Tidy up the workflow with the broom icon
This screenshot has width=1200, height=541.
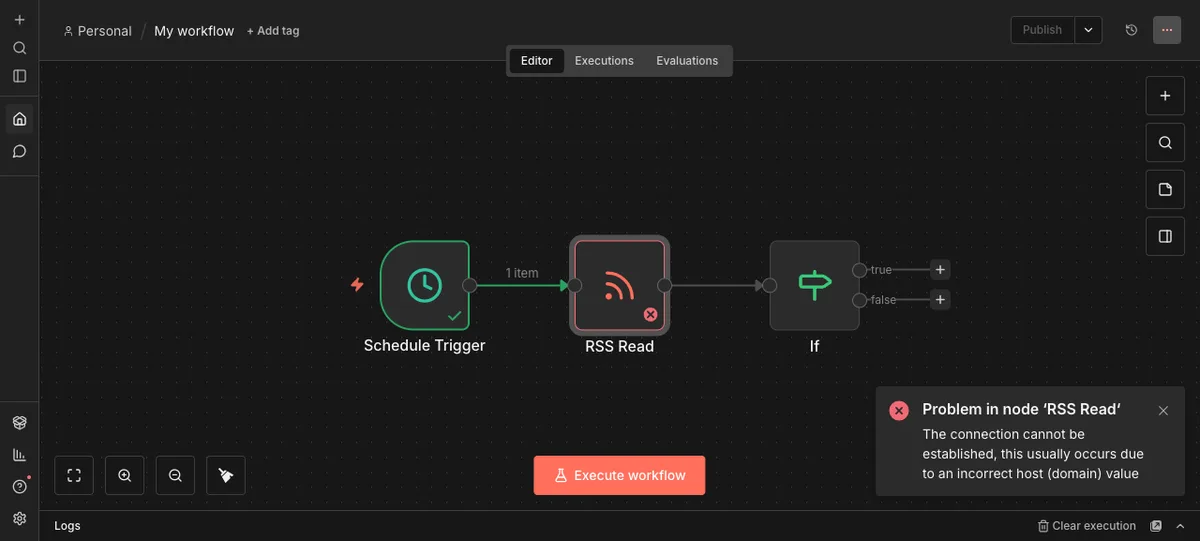pos(226,476)
